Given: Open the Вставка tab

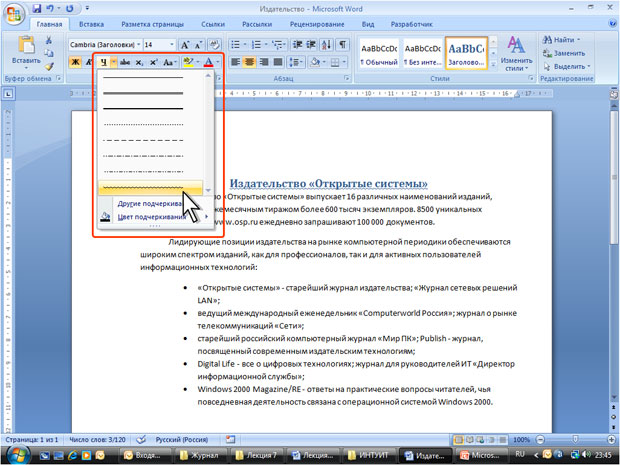Looking at the screenshot, I should pyautogui.click(x=91, y=24).
